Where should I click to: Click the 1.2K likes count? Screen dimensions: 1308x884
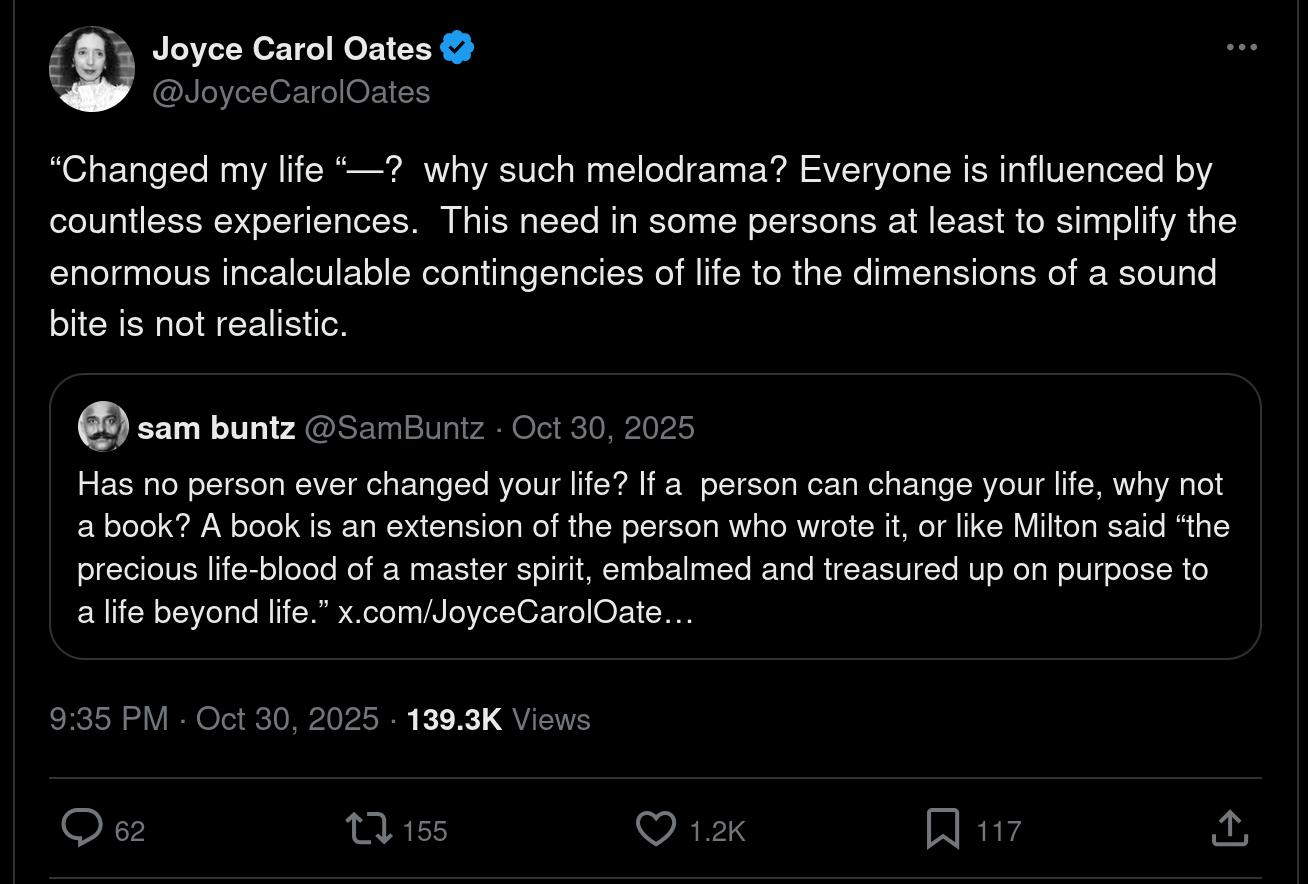717,831
